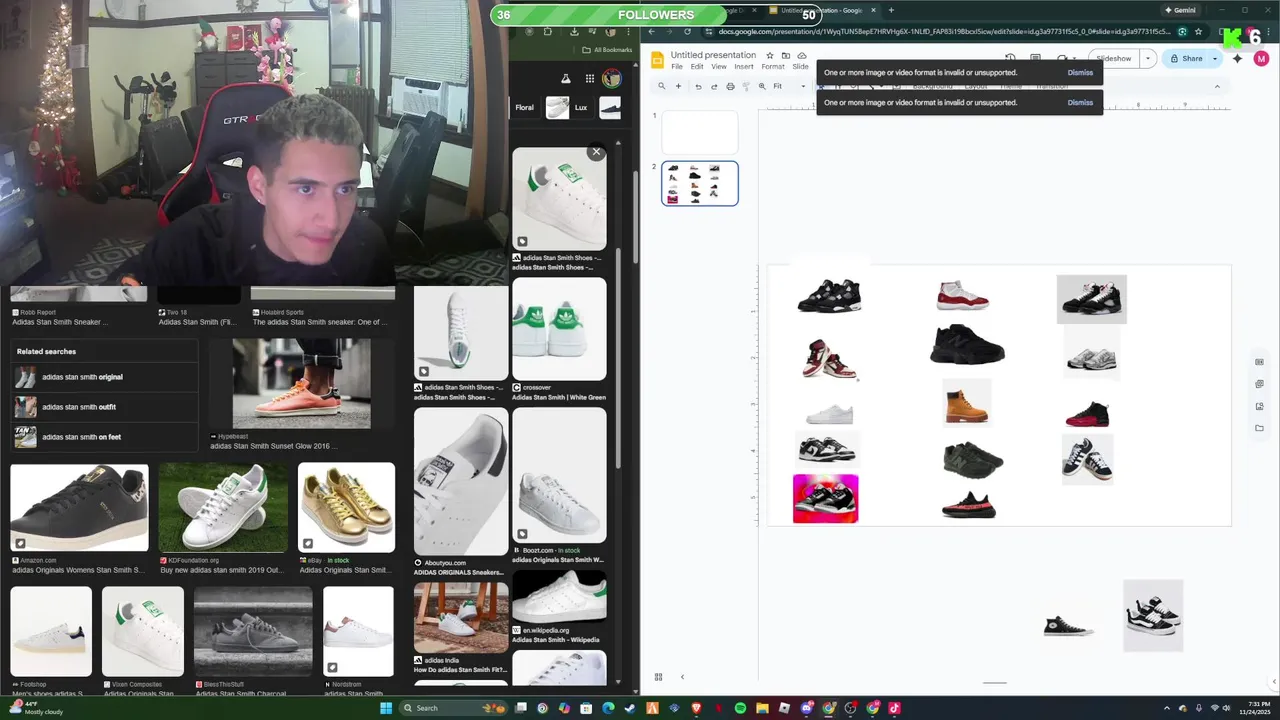Open Microsoft Edge from the taskbar
The image size is (1280, 720).
coord(608,708)
